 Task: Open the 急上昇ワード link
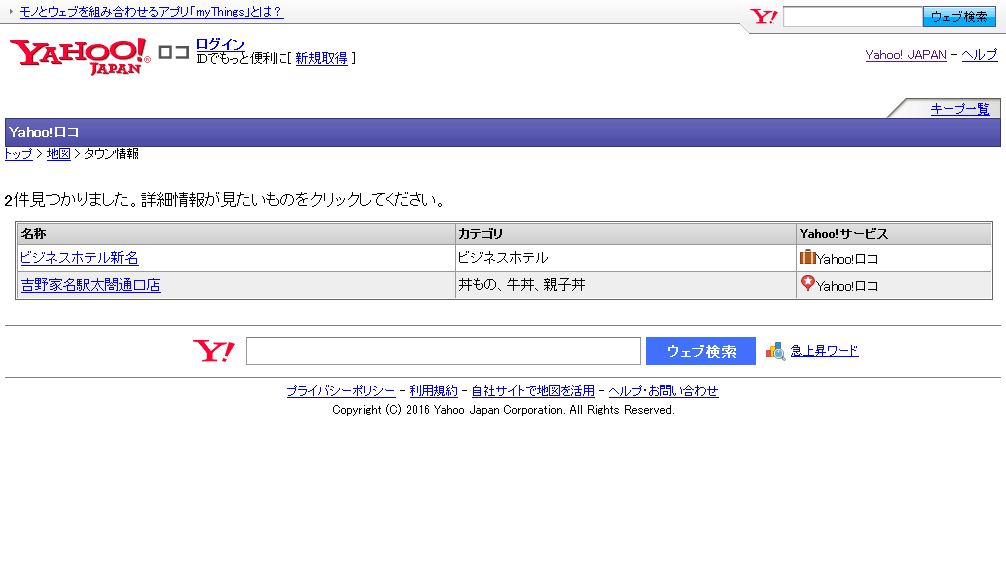[824, 351]
